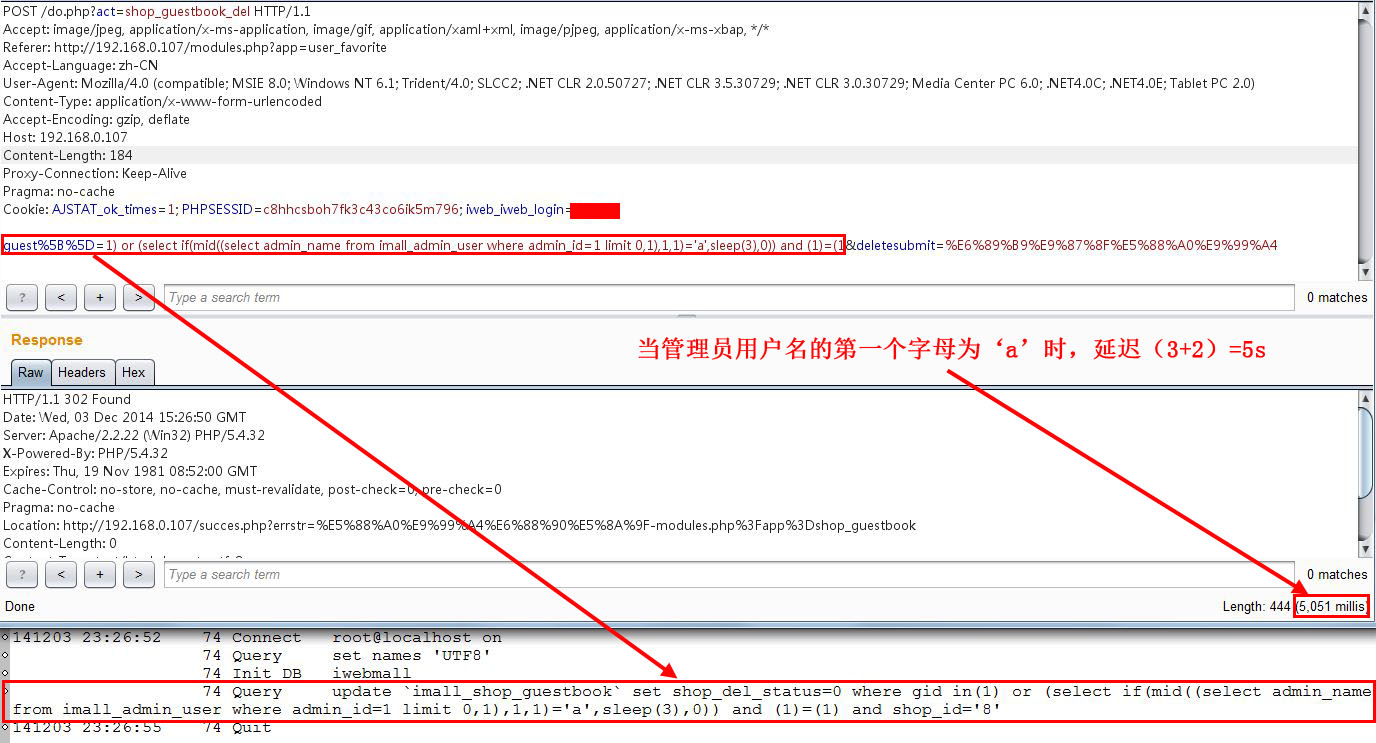Open the Headers response tab
This screenshot has height=743, width=1376.
pyautogui.click(x=82, y=372)
